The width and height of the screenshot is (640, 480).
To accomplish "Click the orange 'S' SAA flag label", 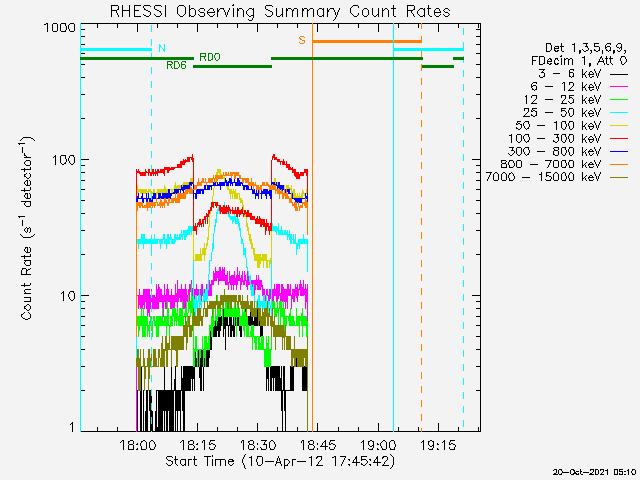I will coord(302,40).
